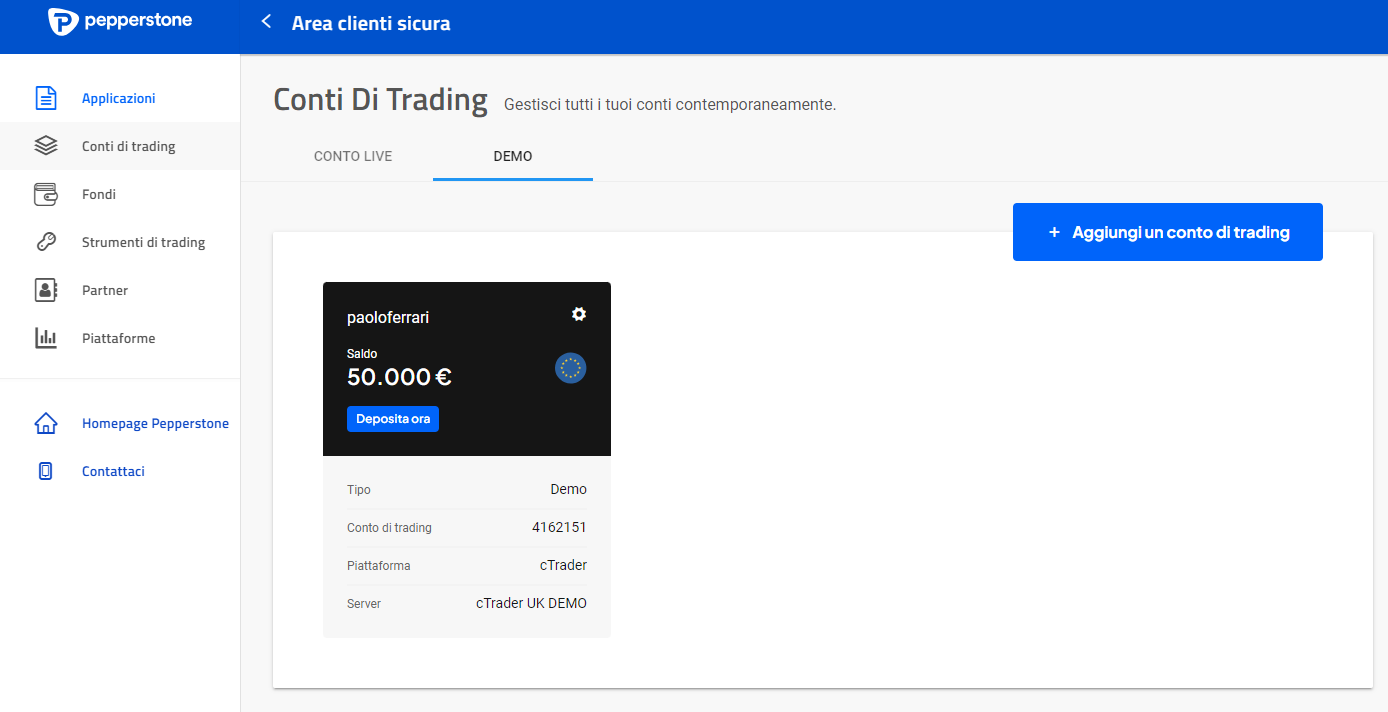Image resolution: width=1388 pixels, height=712 pixels.
Task: Go back using the header back arrow
Action: point(266,22)
